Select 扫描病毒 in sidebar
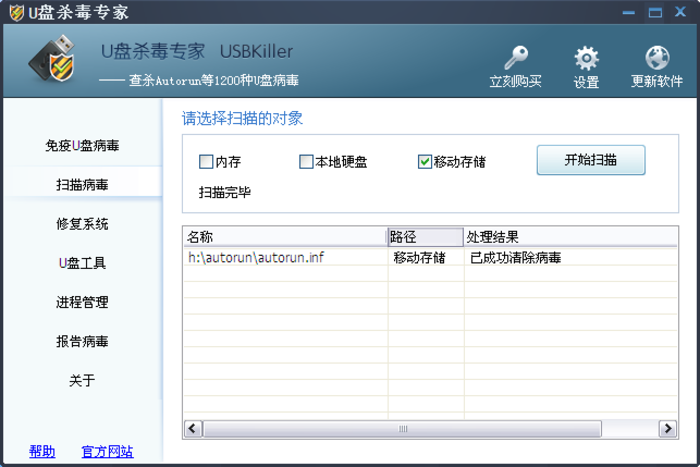 [x=82, y=184]
